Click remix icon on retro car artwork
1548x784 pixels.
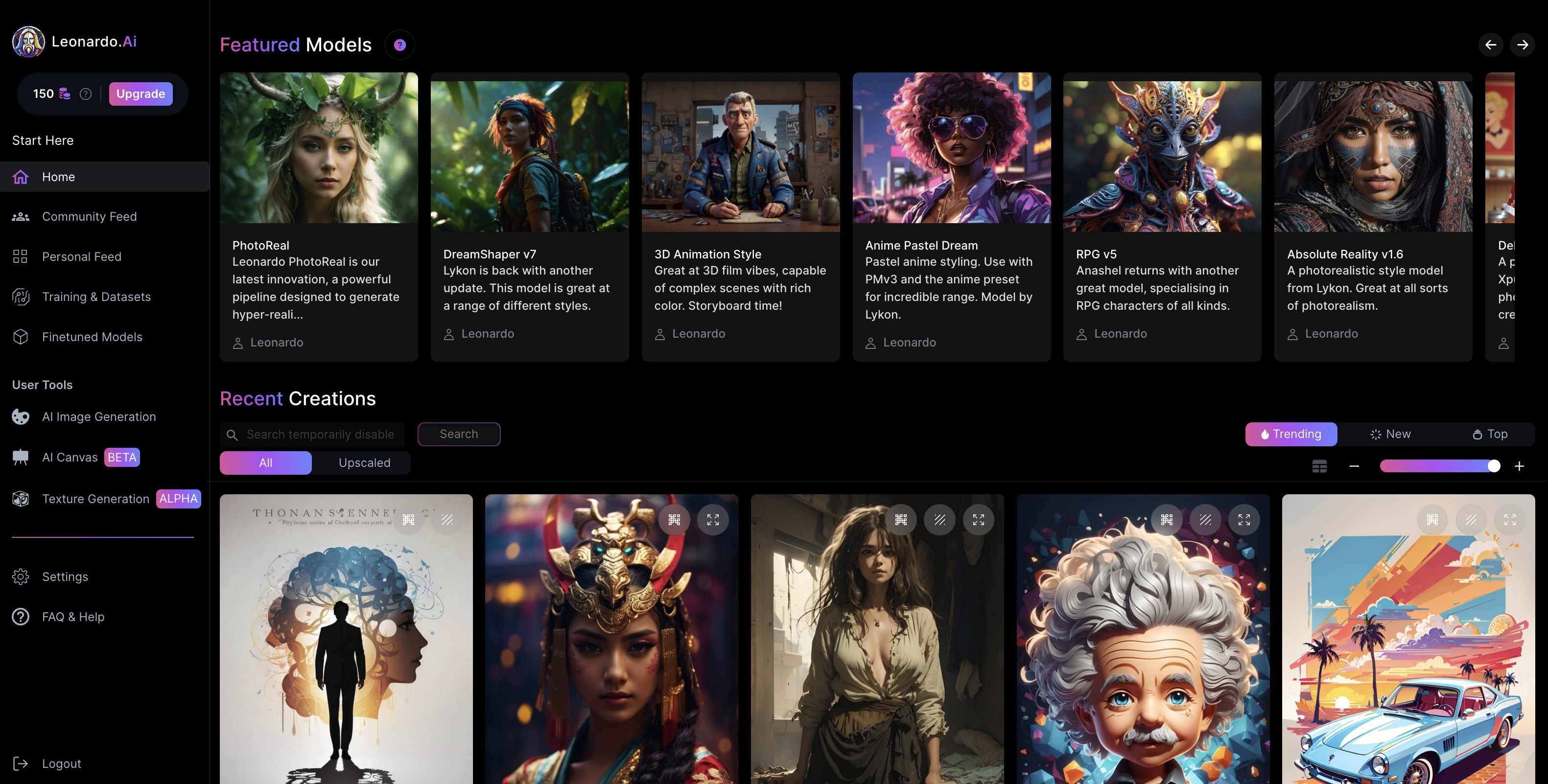pyautogui.click(x=1471, y=520)
